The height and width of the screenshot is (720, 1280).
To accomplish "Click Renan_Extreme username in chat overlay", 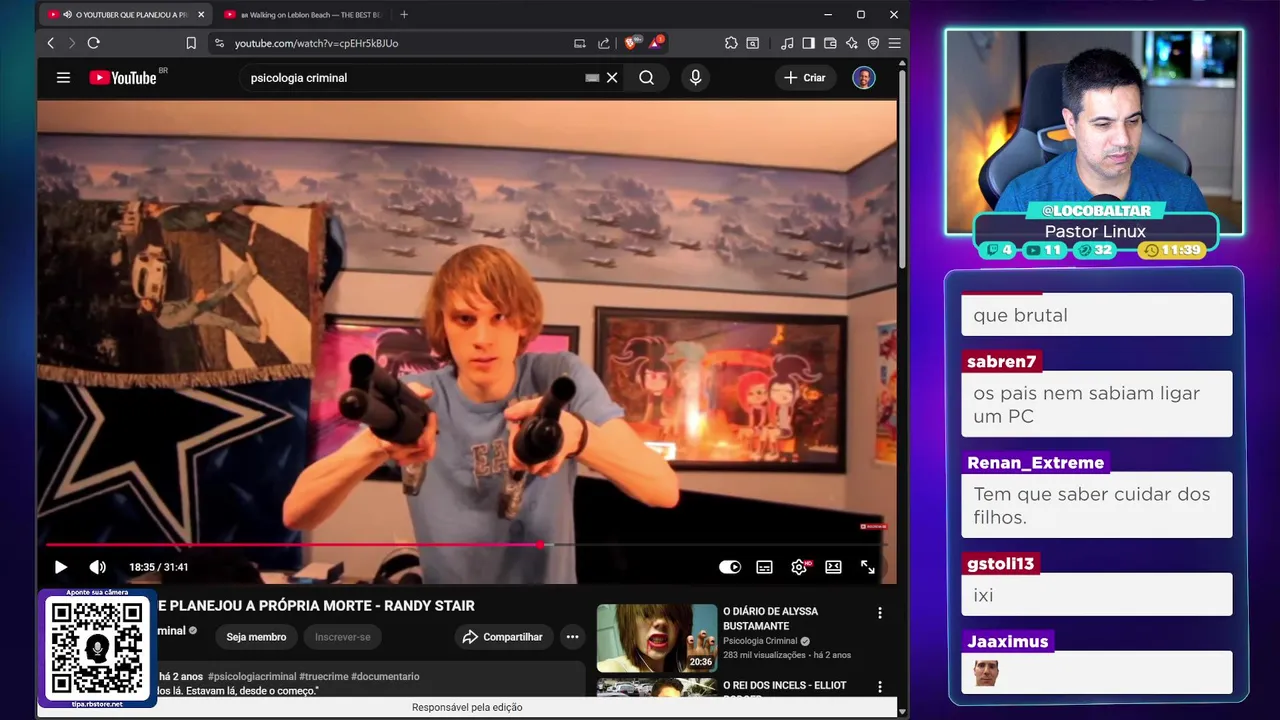I will point(1035,462).
